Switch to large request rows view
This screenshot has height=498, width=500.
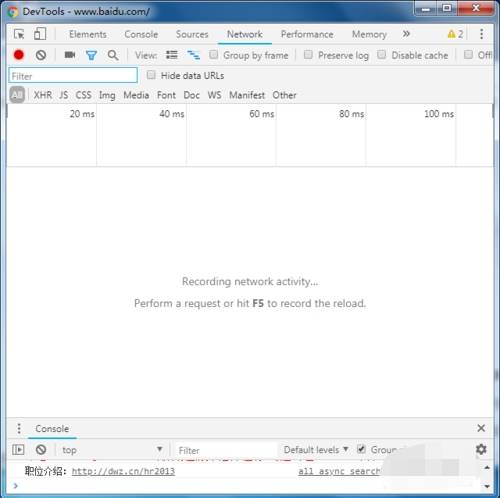point(172,55)
